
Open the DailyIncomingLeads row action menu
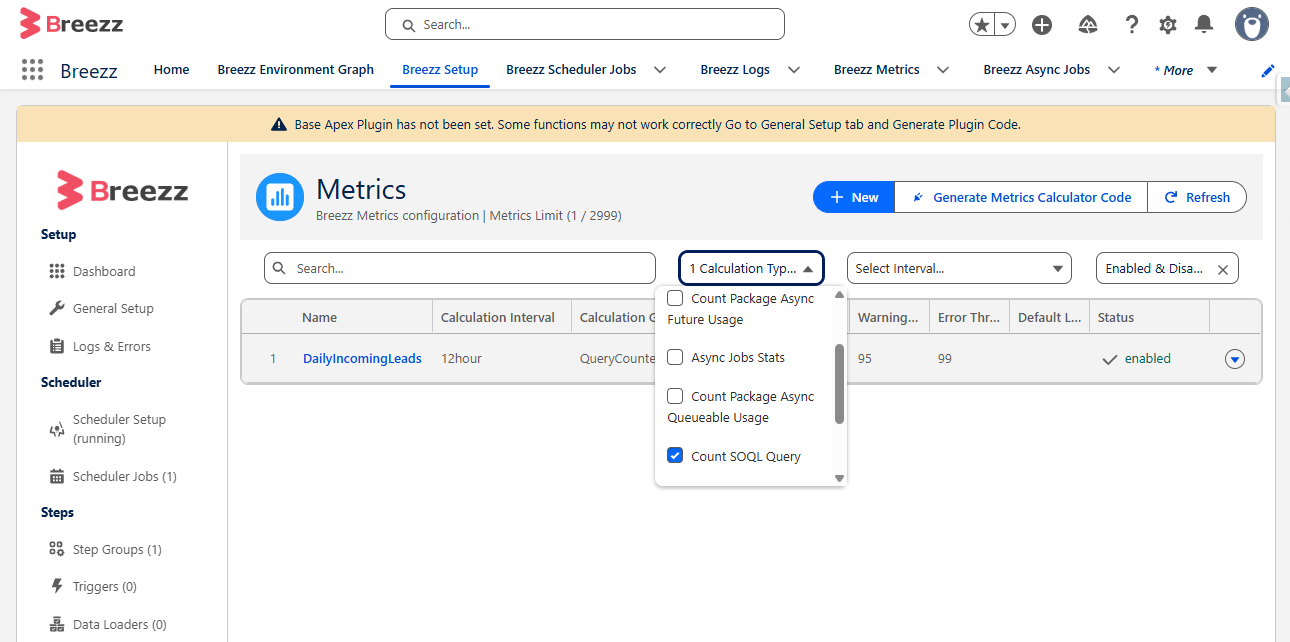click(1235, 359)
